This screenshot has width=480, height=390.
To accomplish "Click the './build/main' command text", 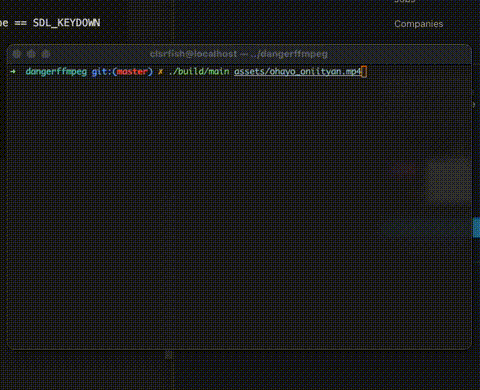I will (x=199, y=72).
